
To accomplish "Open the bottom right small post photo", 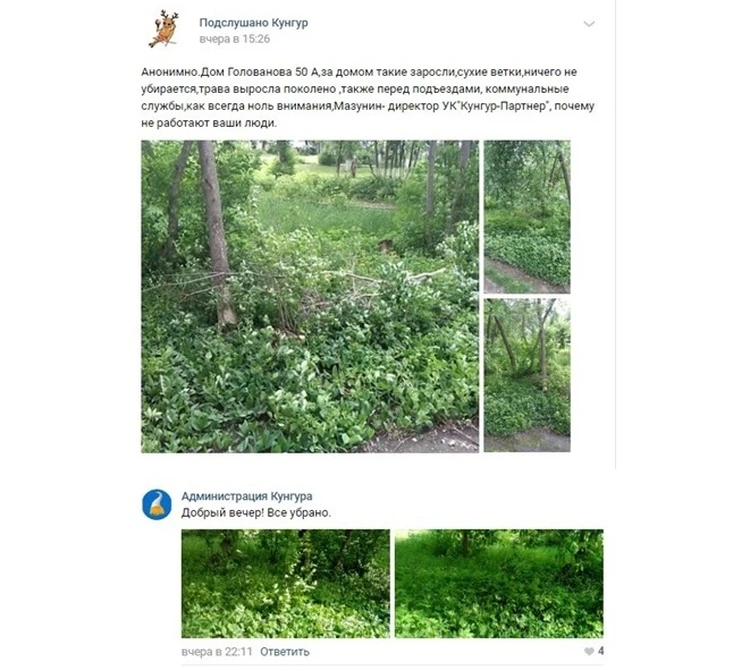I will 527,375.
